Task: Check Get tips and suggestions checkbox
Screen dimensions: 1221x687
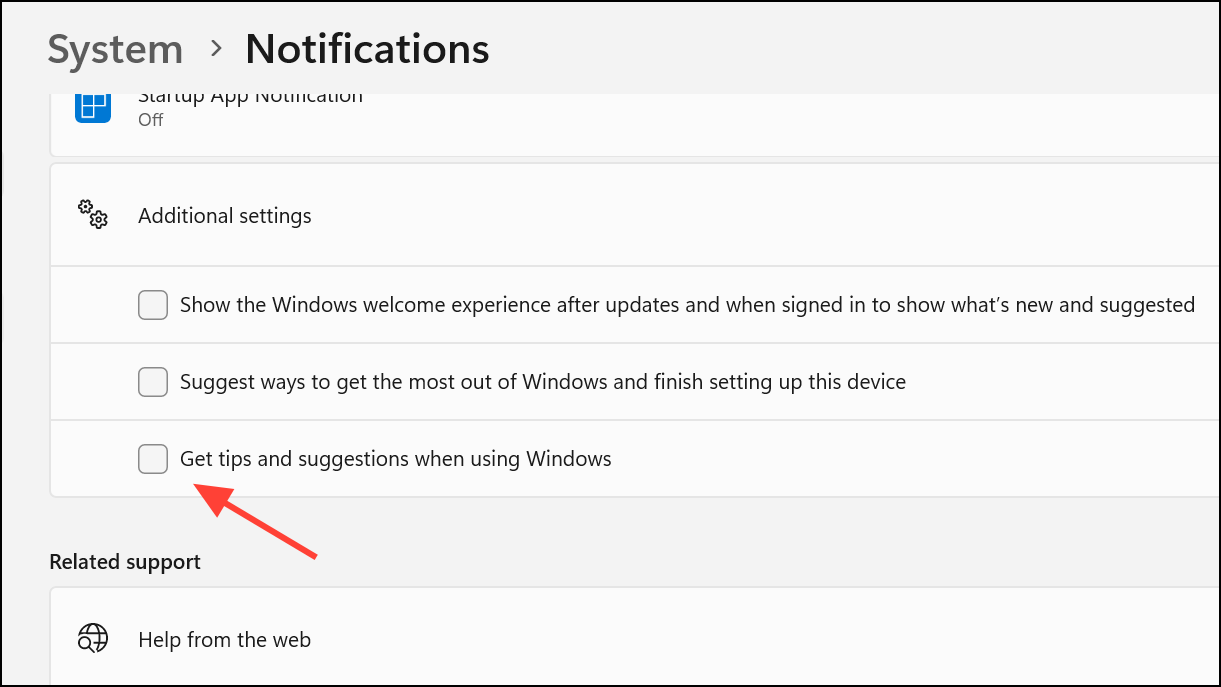Action: (x=153, y=459)
